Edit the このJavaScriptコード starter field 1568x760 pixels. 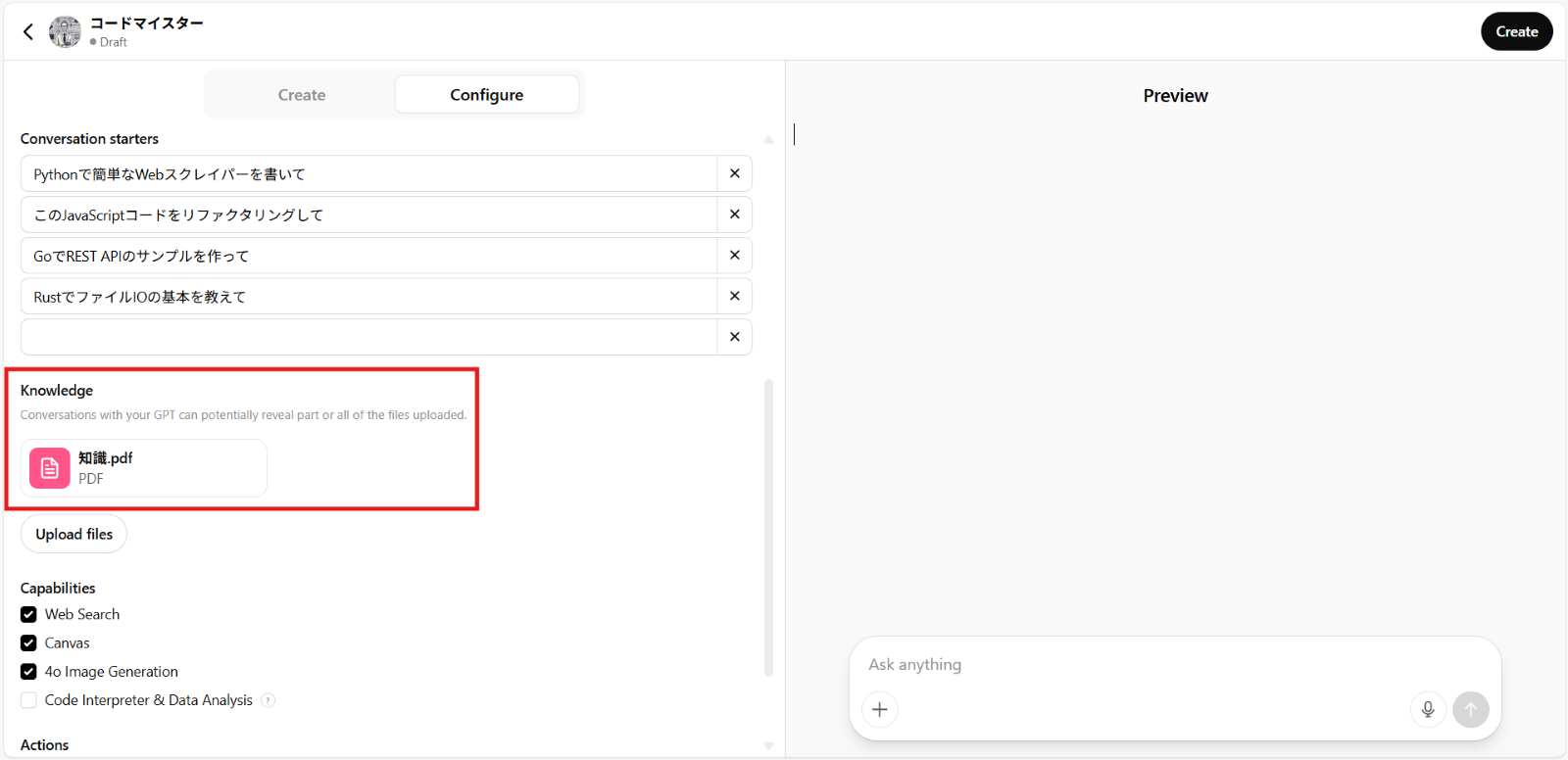click(368, 214)
